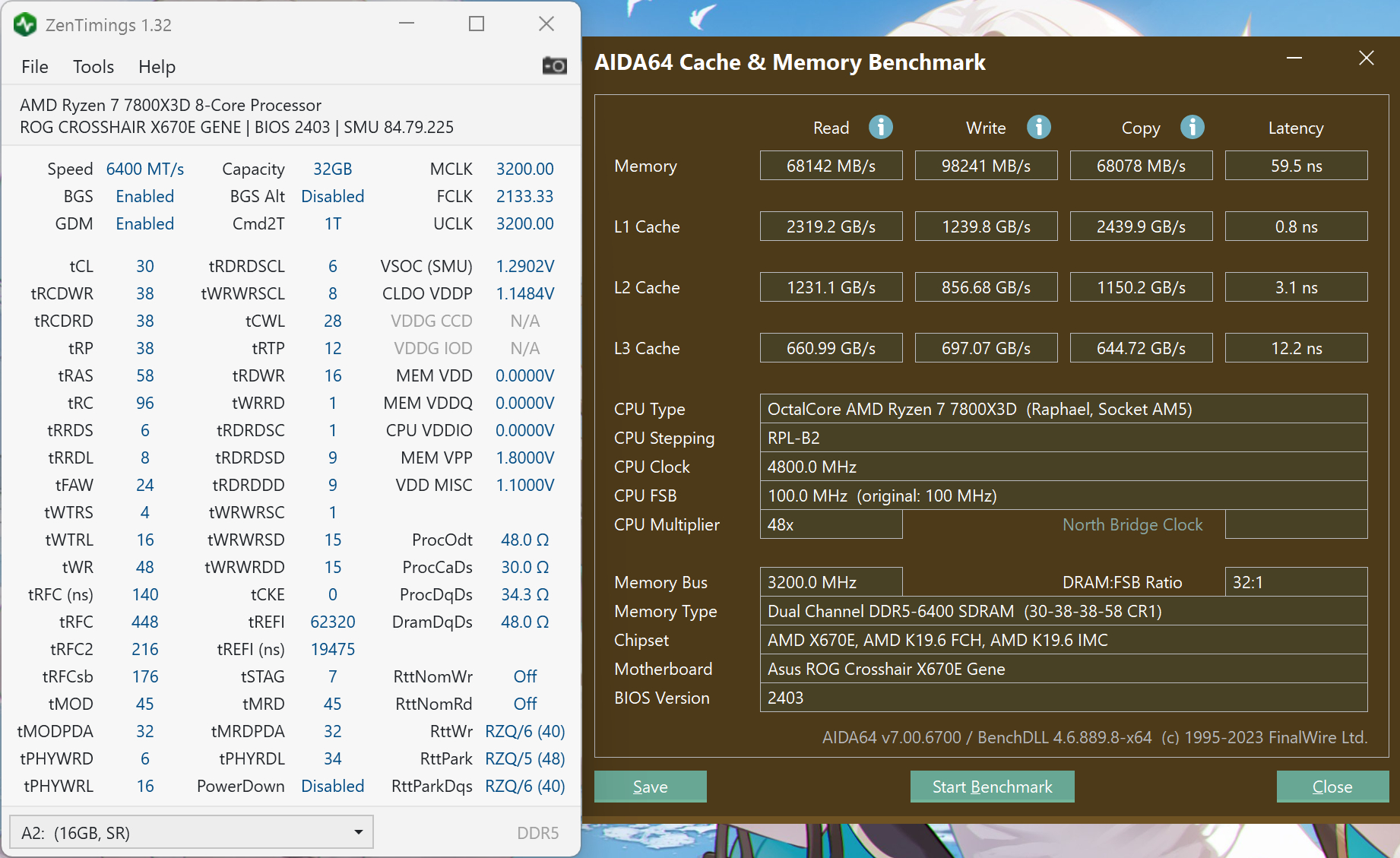Click the Close button in AIDA64
This screenshot has width=1400, height=858.
(x=1332, y=787)
